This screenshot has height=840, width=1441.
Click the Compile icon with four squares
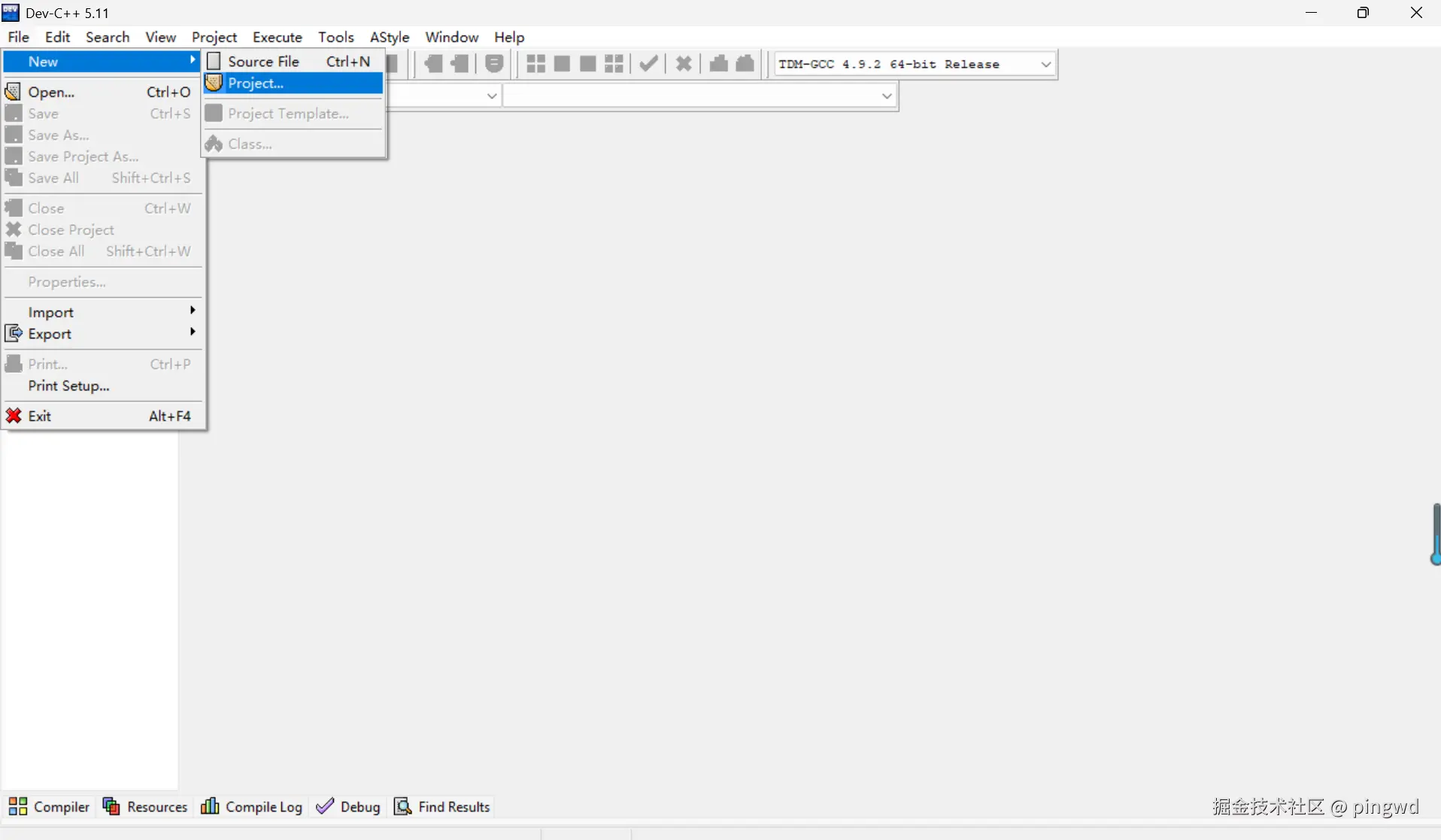[535, 64]
